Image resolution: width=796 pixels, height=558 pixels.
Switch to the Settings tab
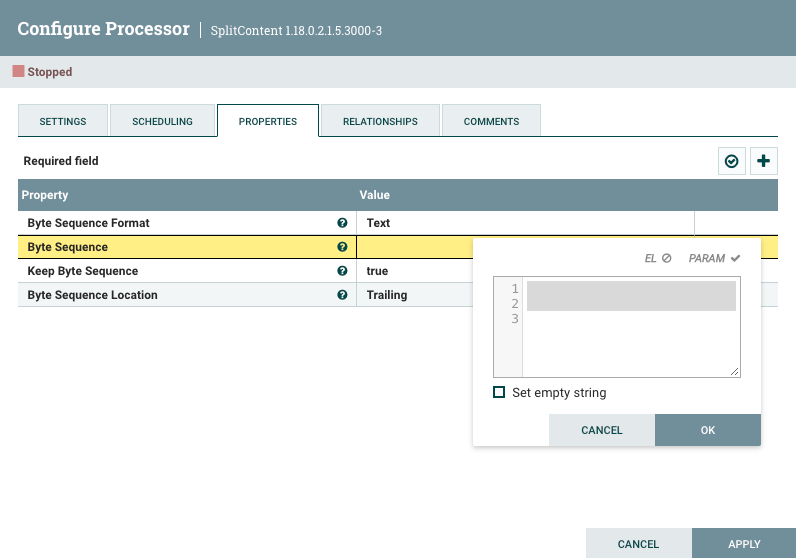pos(63,121)
